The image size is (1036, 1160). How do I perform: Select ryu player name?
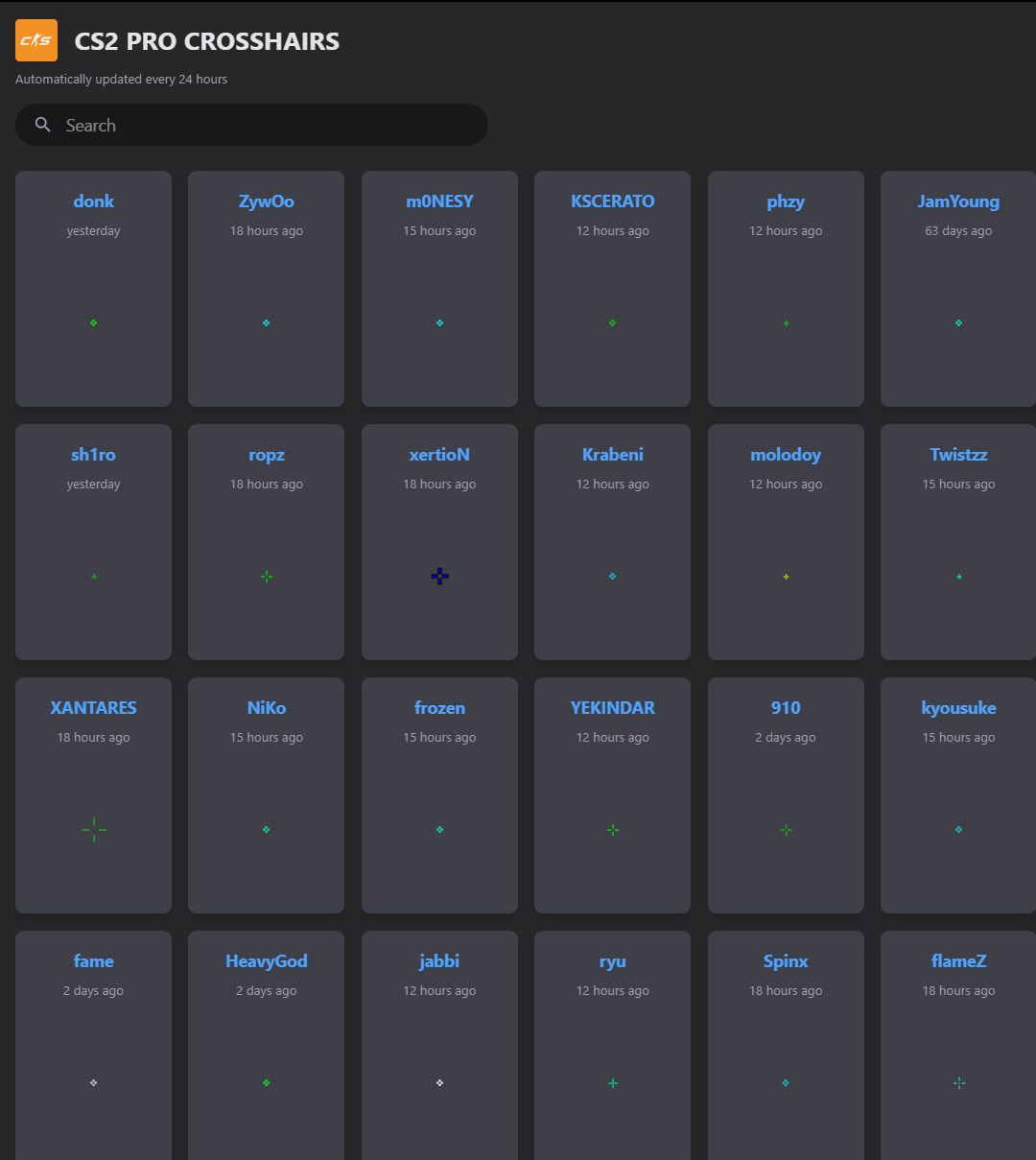click(613, 961)
